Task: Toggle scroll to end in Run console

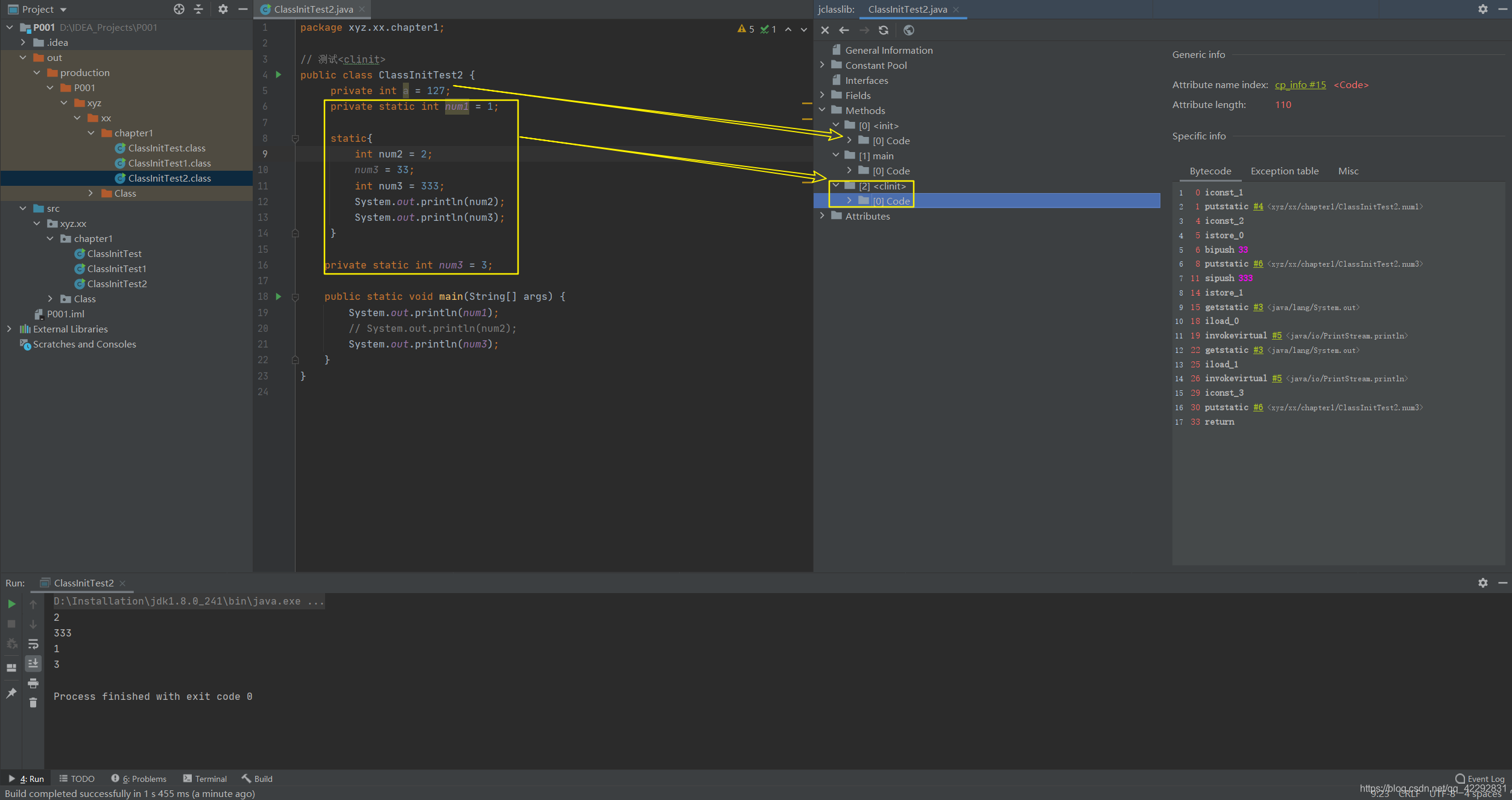Action: tap(33, 663)
